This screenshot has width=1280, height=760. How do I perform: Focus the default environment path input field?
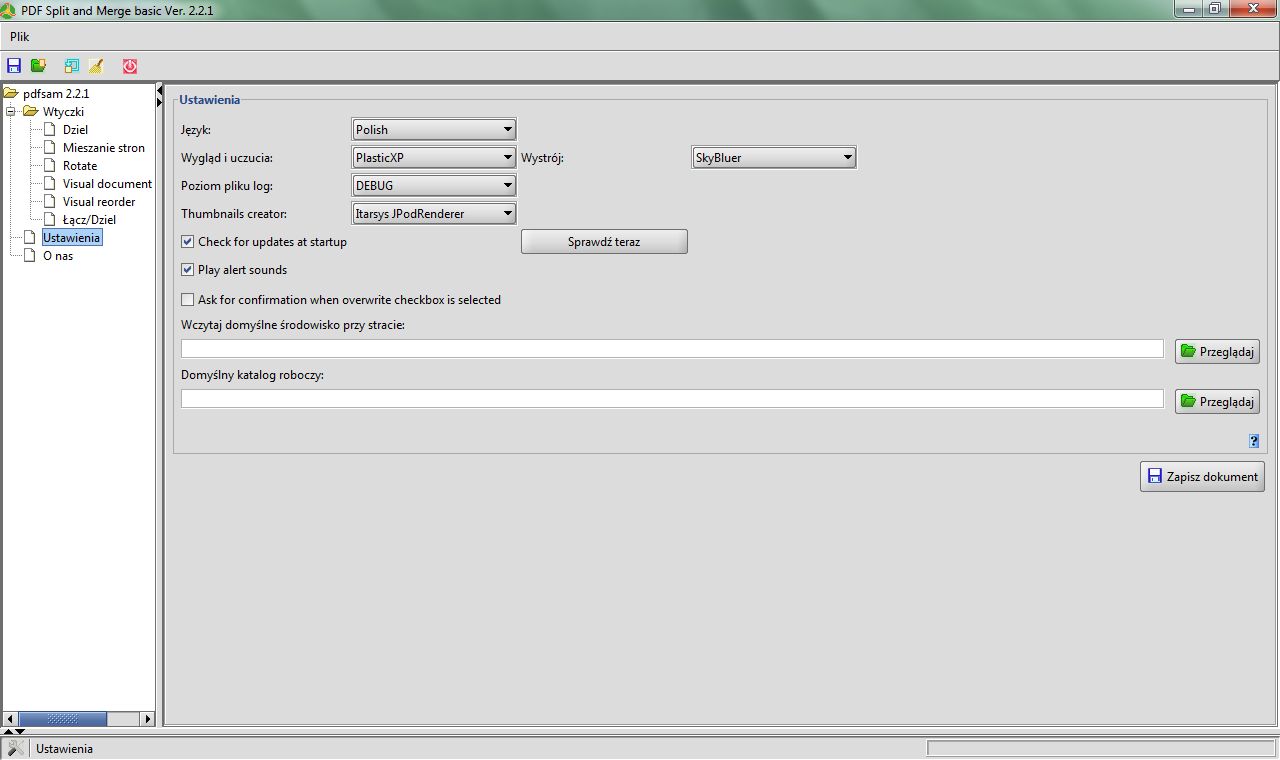672,349
